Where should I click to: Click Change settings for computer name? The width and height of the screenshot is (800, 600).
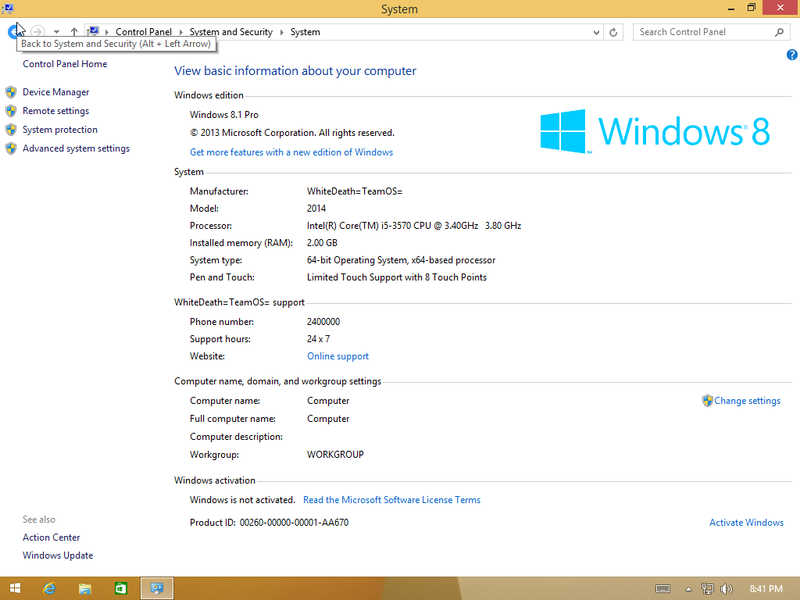click(x=747, y=401)
